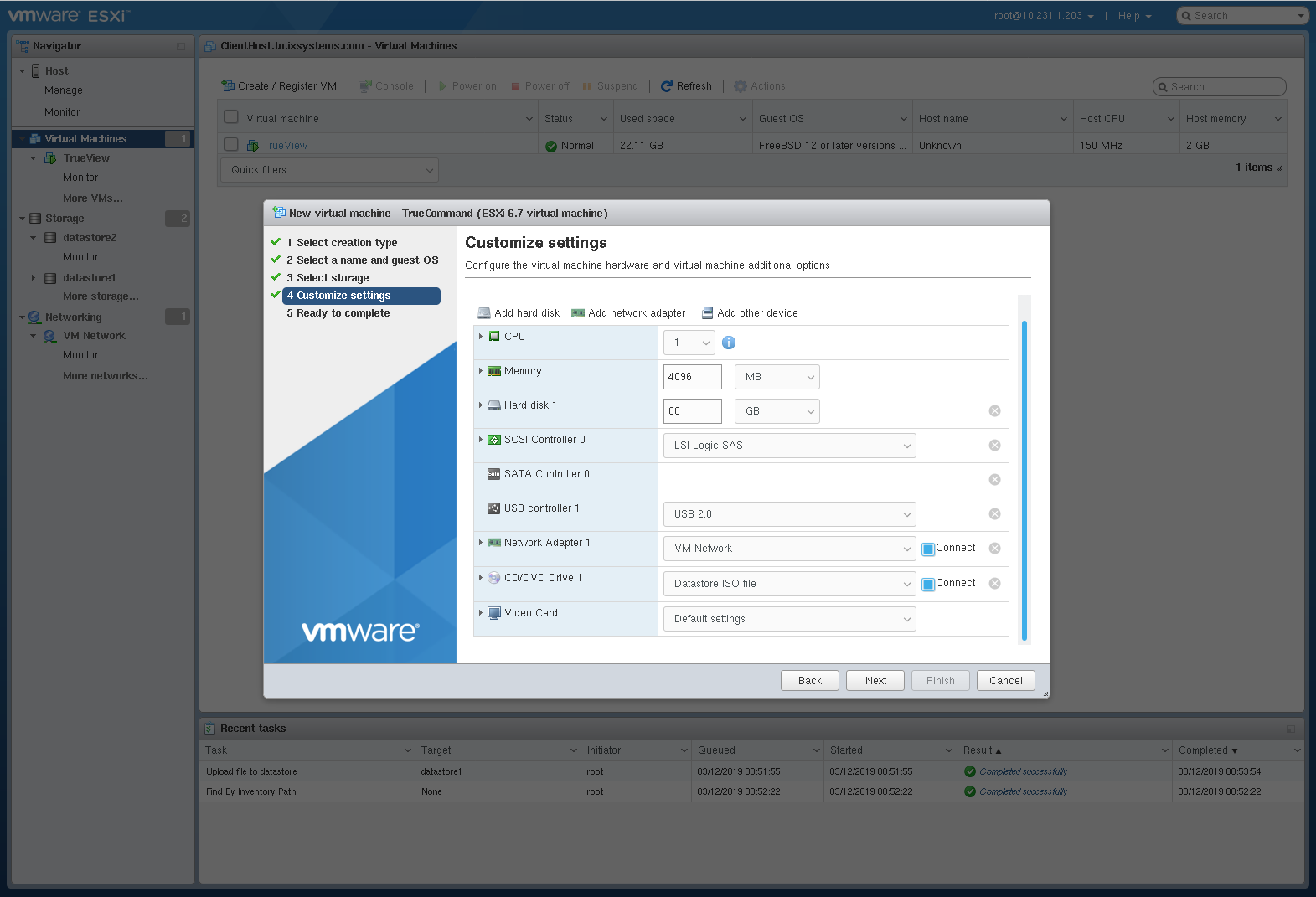Remove USB controller 1 with its X icon

pos(994,514)
